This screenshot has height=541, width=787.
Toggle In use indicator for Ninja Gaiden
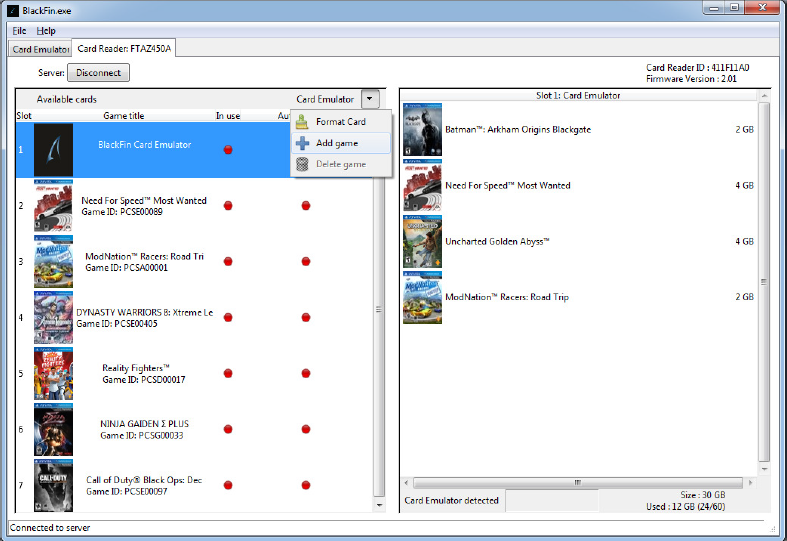tap(228, 429)
